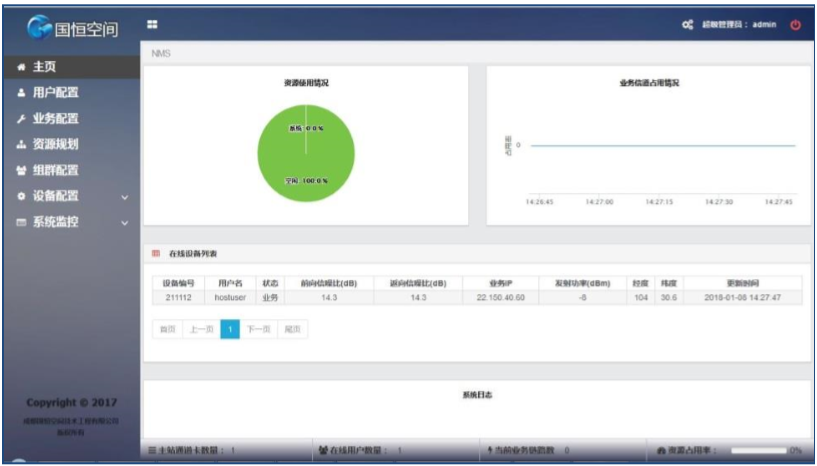Expand the 系统监控 submenu chevron
This screenshot has height=466, width=817.
click(x=125, y=223)
